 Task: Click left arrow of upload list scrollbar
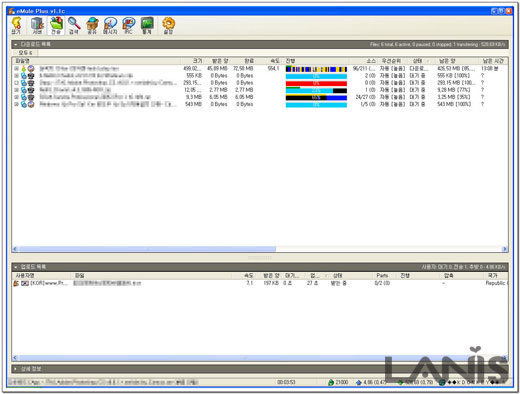(15, 358)
